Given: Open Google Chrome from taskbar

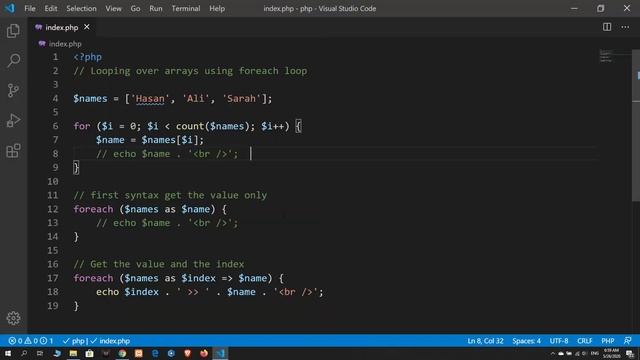Looking at the screenshot, I should click(122, 353).
